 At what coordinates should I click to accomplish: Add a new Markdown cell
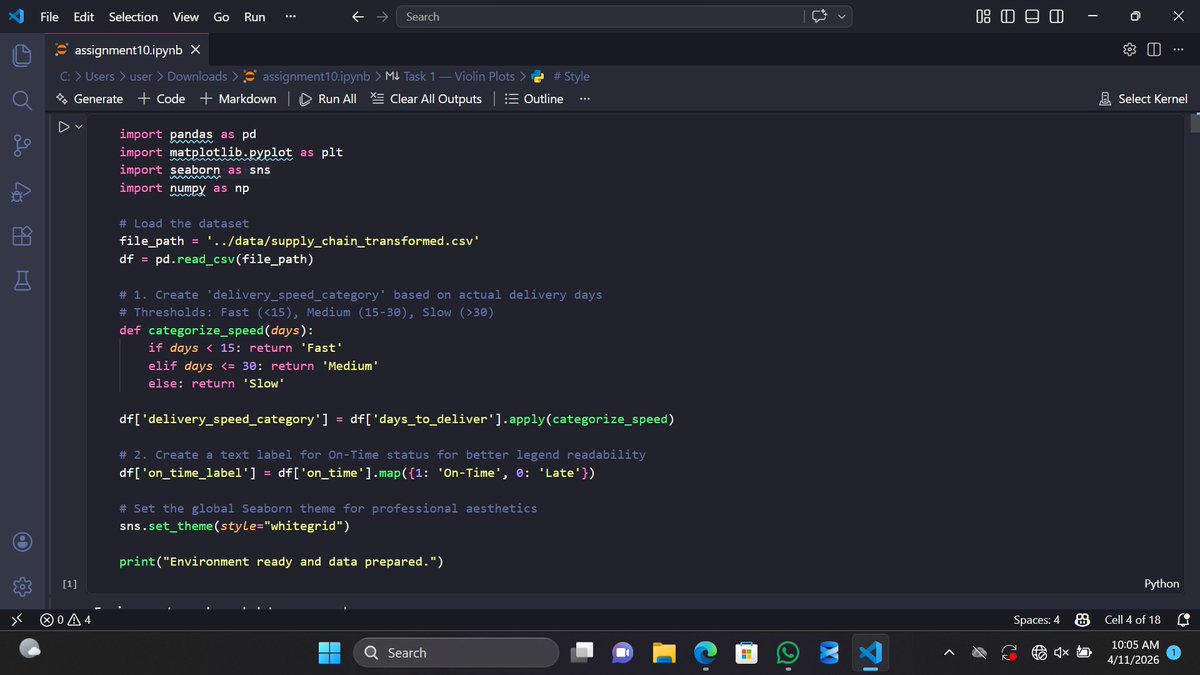click(238, 98)
